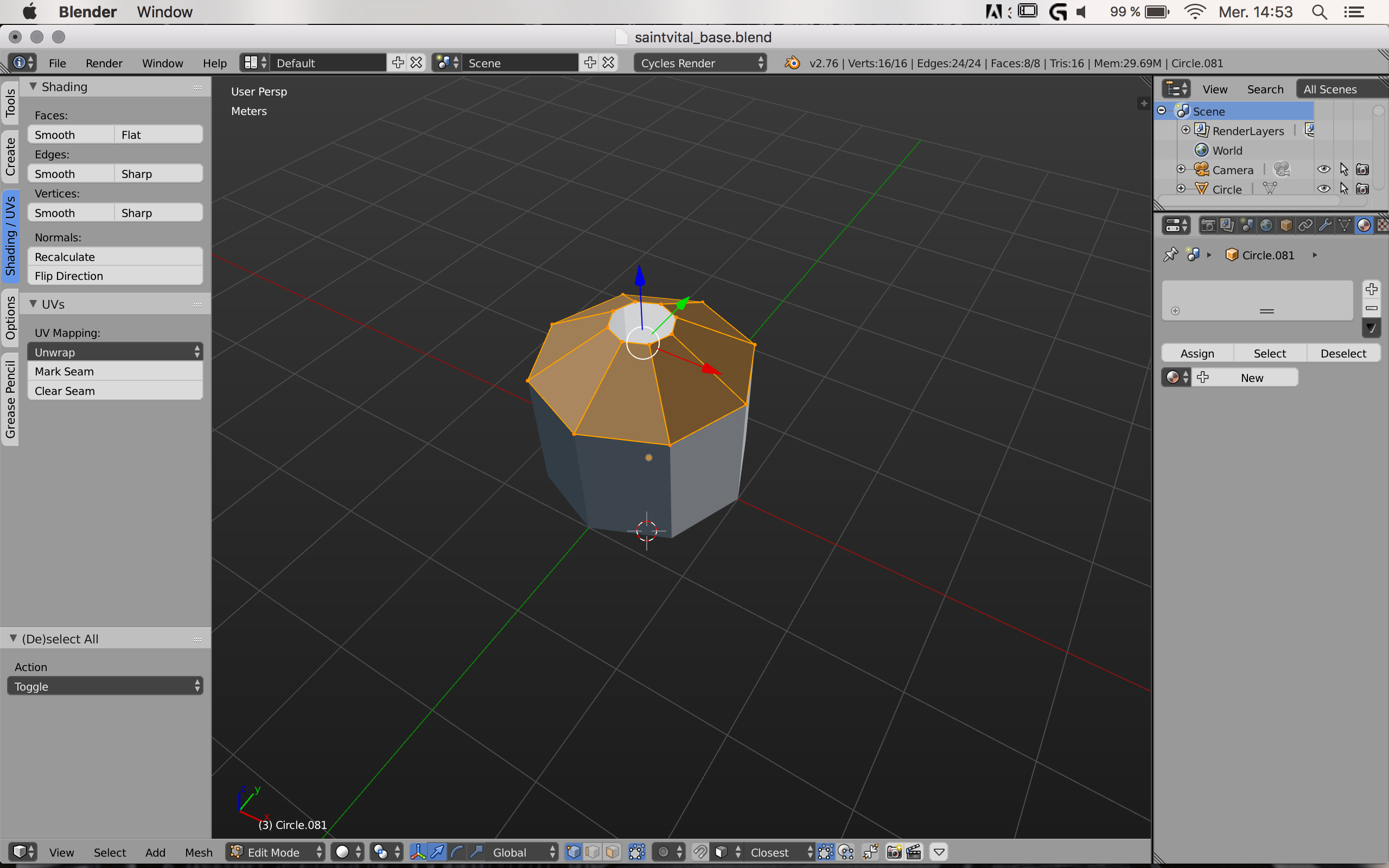Add a new material slot plus button
The image size is (1389, 868).
pos(1371,289)
